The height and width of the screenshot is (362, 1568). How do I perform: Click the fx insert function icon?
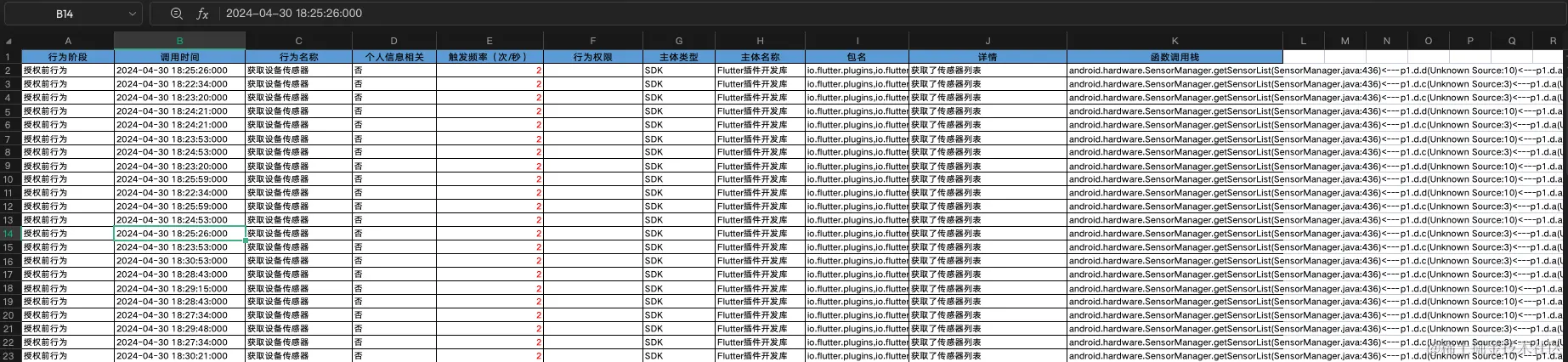(x=202, y=14)
